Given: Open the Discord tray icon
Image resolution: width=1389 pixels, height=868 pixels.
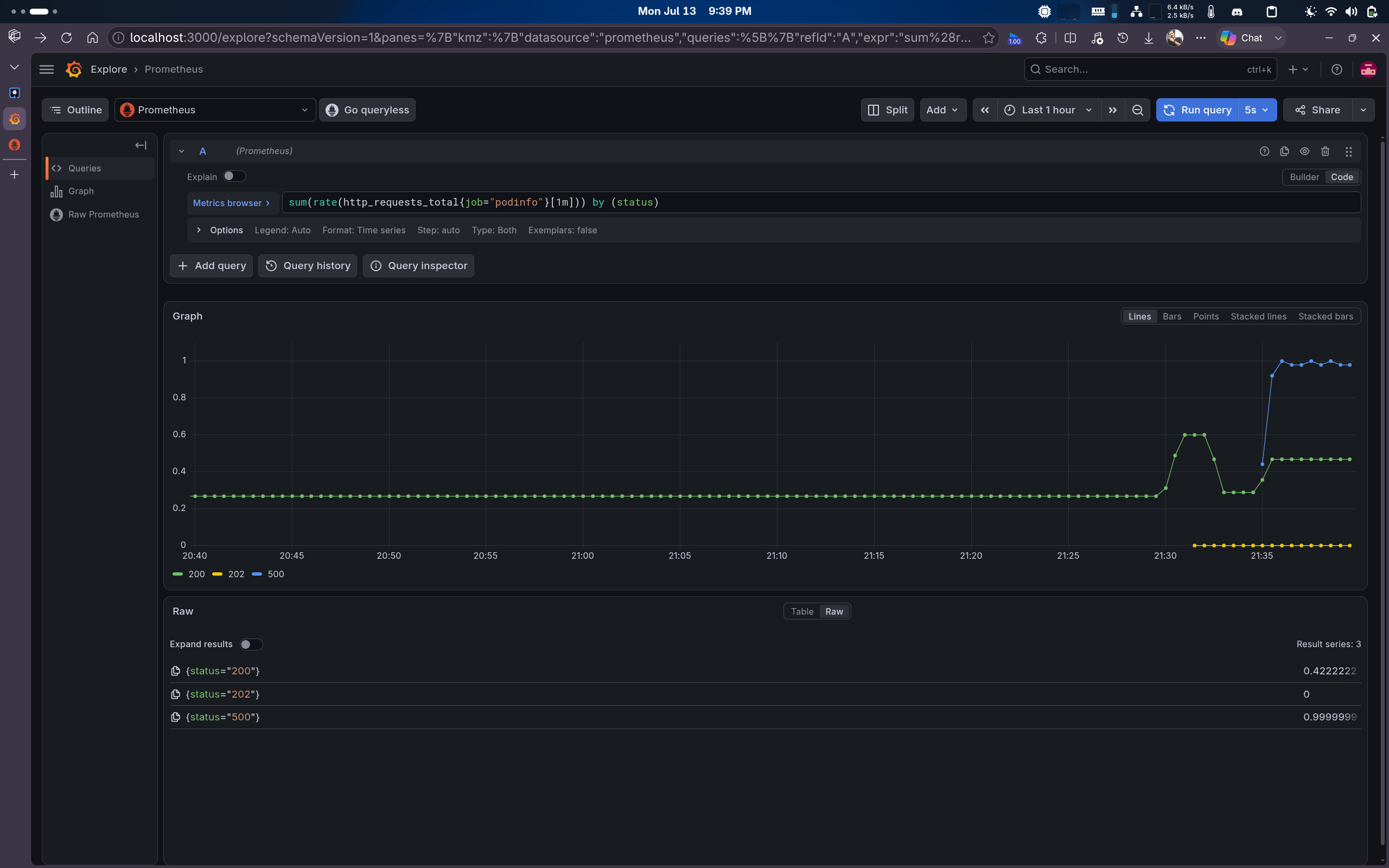Looking at the screenshot, I should [1237, 11].
